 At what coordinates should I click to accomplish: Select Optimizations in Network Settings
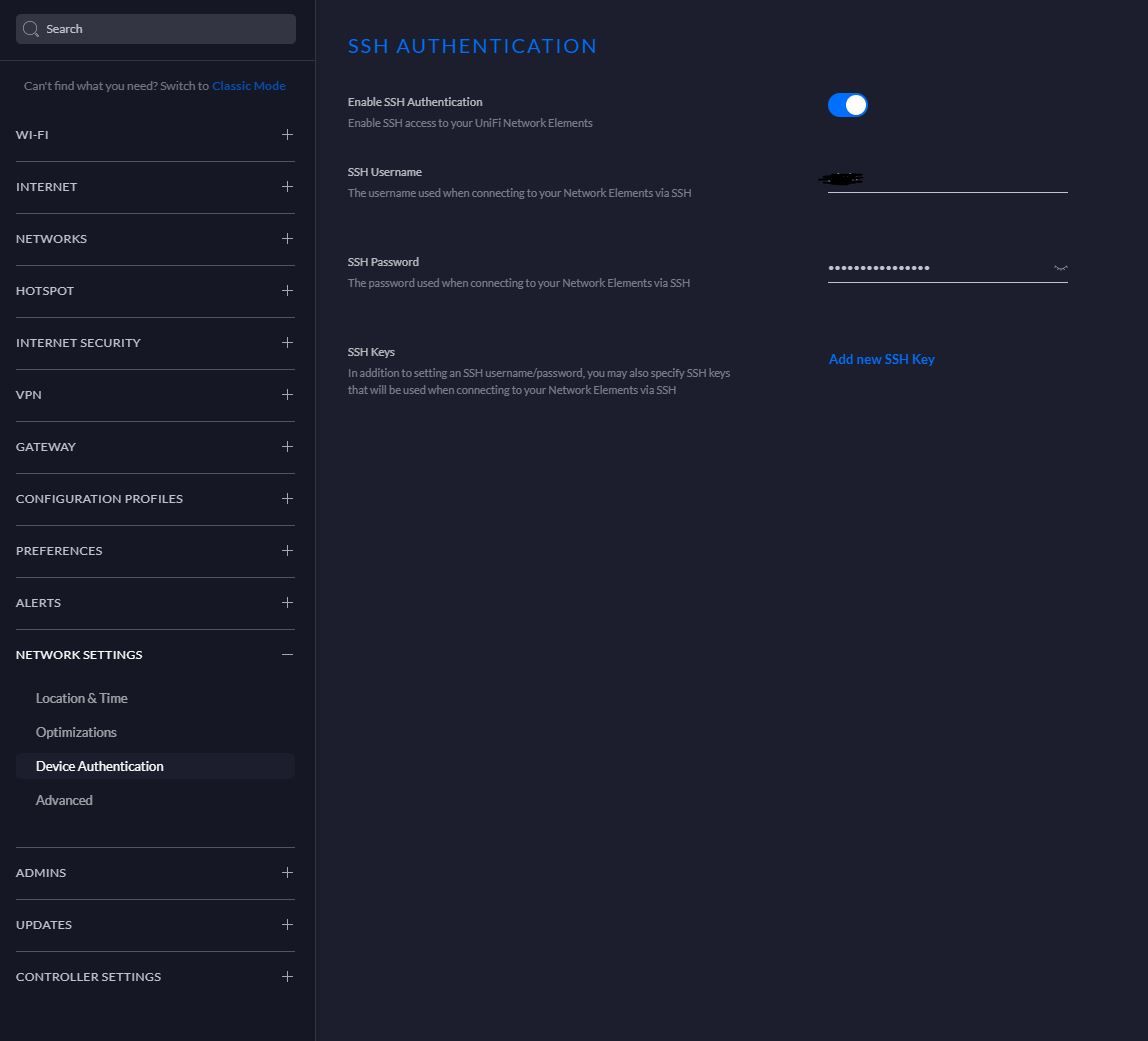pos(76,732)
